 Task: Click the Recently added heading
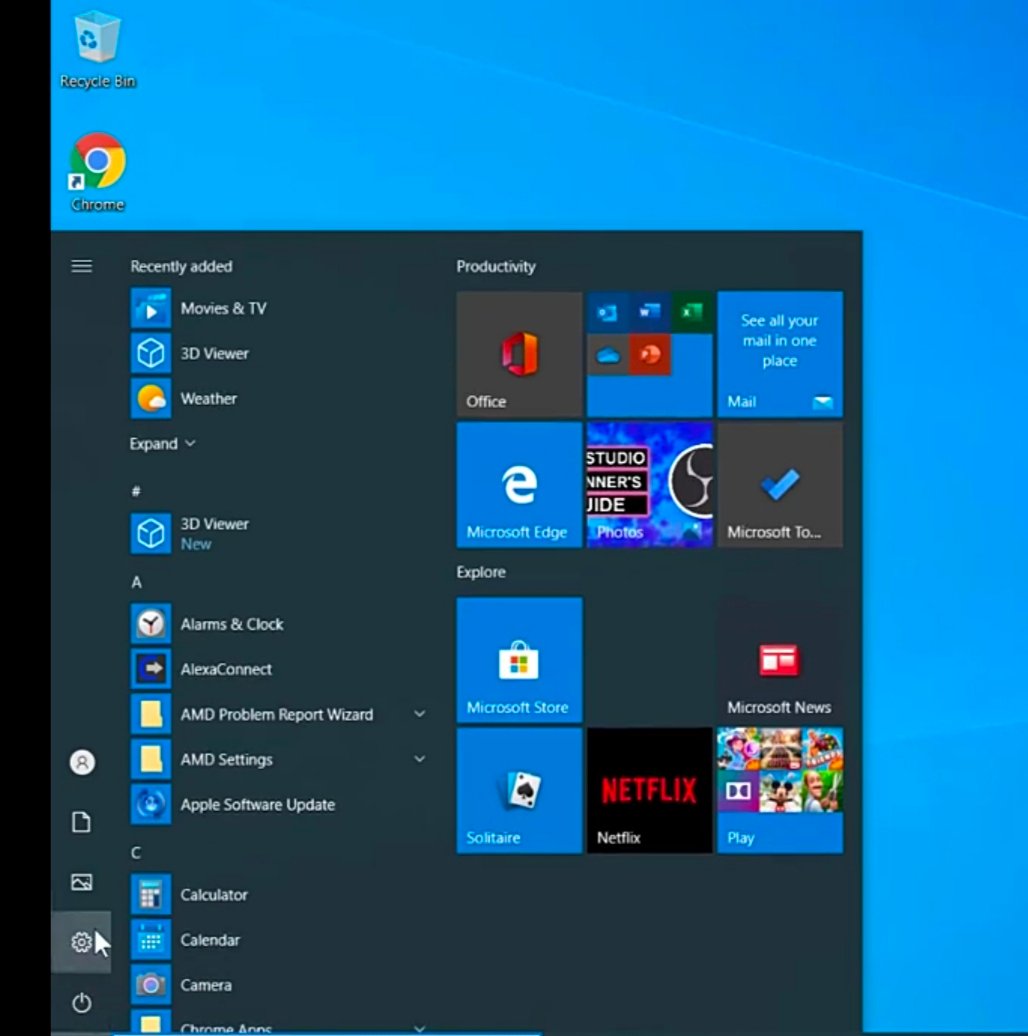pos(181,266)
